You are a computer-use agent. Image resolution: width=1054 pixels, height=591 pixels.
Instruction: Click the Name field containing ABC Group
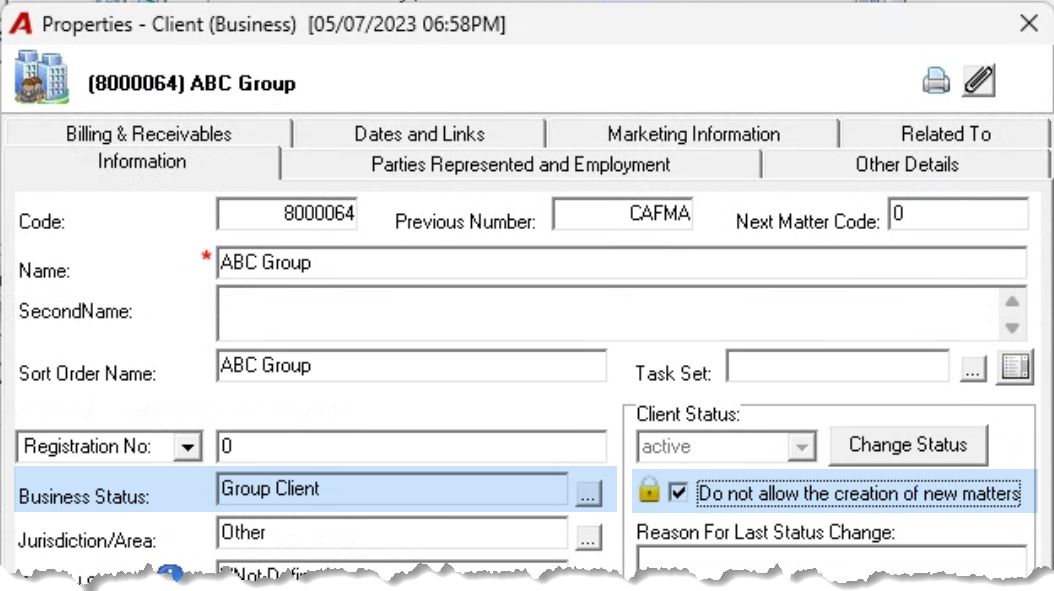coord(622,262)
